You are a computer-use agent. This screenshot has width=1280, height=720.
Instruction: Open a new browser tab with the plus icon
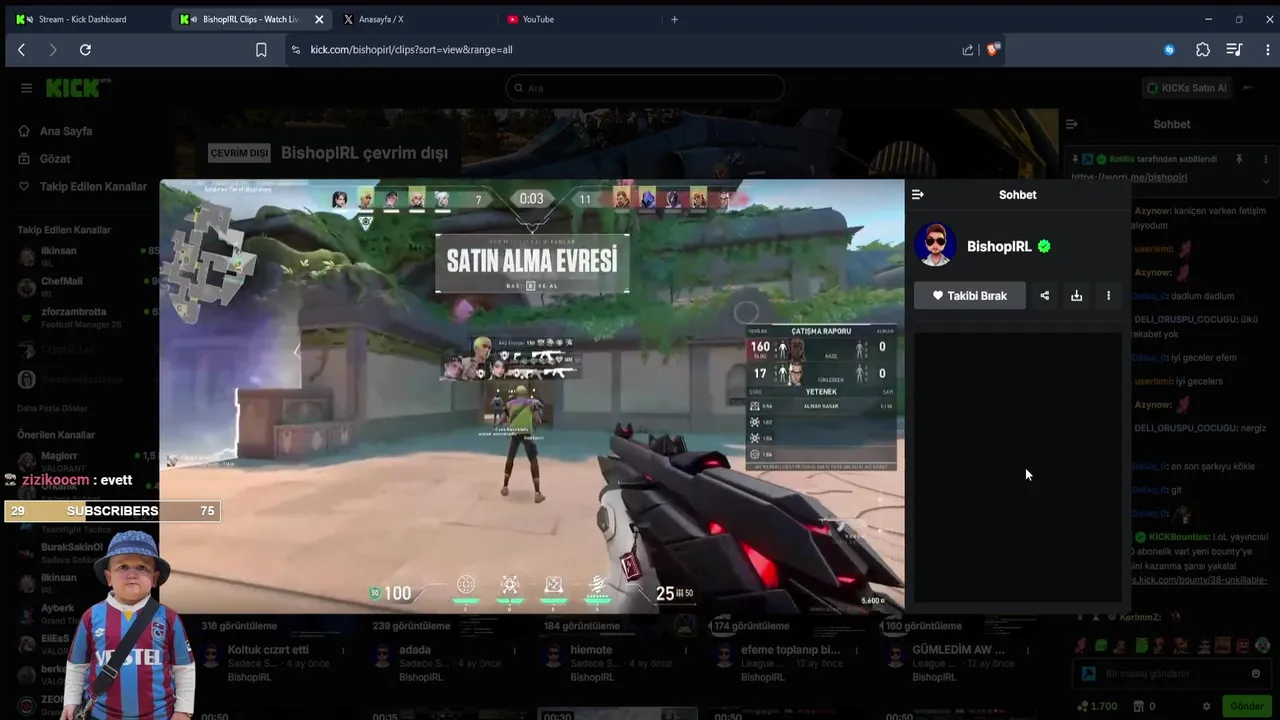[x=674, y=19]
